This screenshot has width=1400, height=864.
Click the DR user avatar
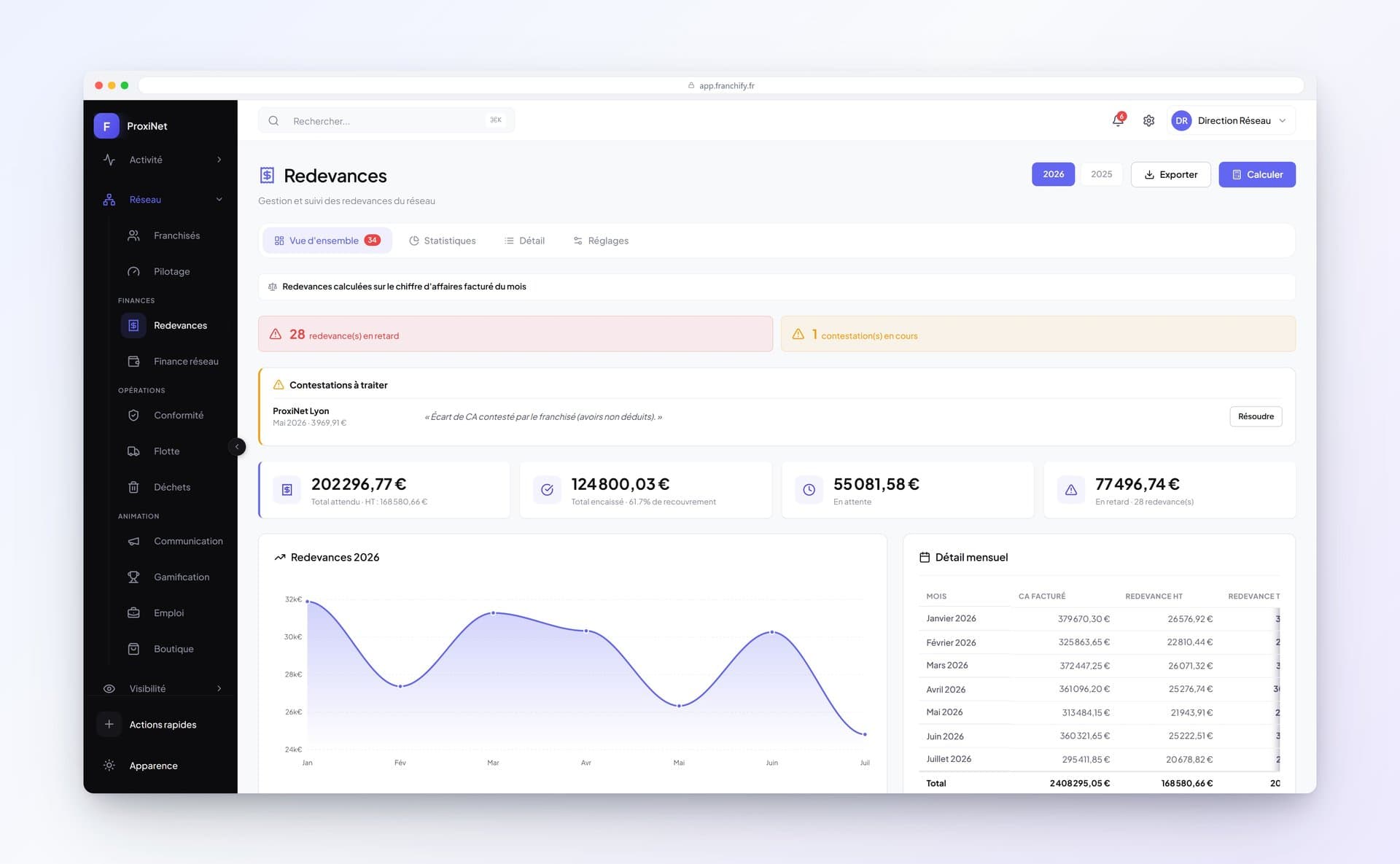click(x=1181, y=120)
